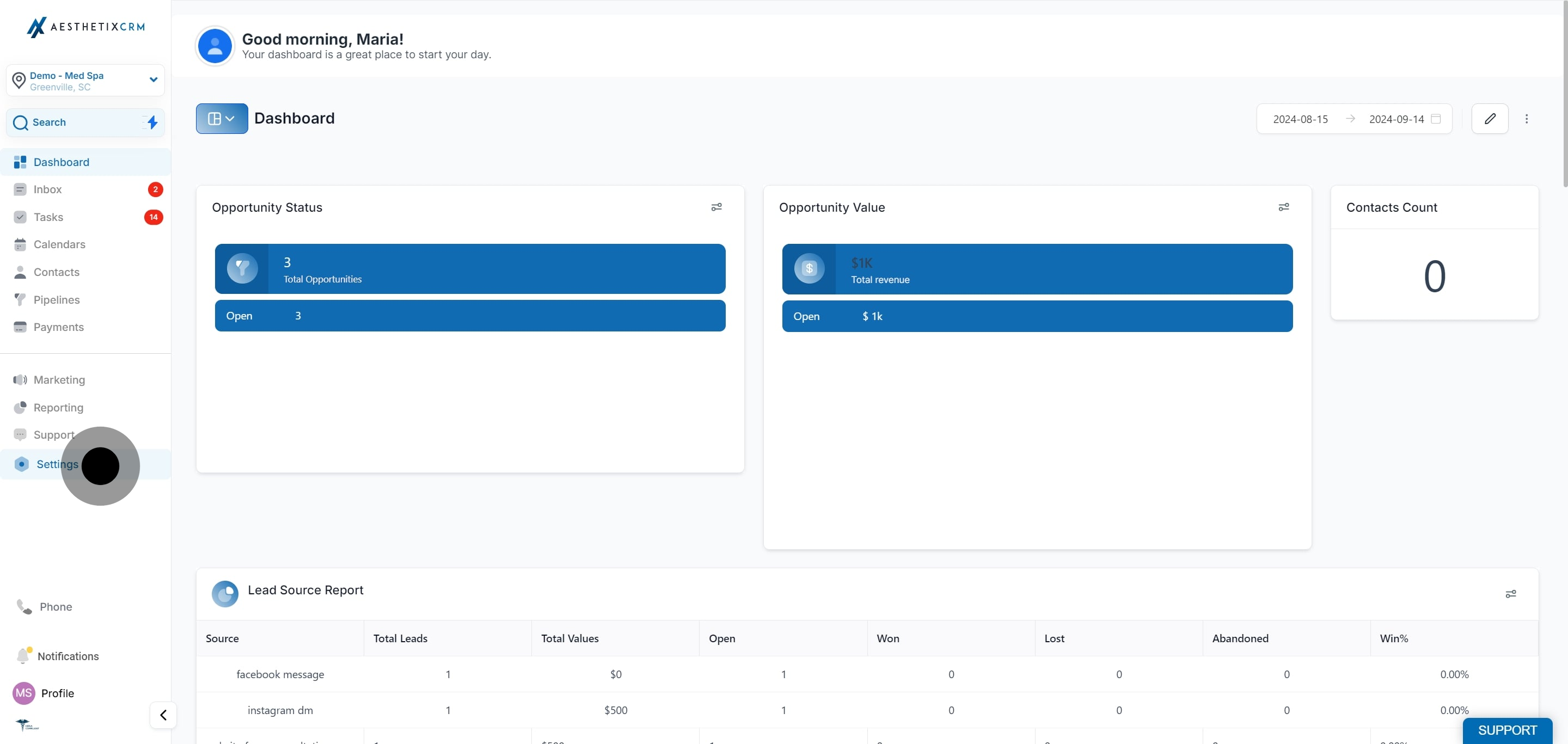Open the 2024-08-15 start date picker
Screen dimensions: 1568x744
pyautogui.click(x=1300, y=119)
